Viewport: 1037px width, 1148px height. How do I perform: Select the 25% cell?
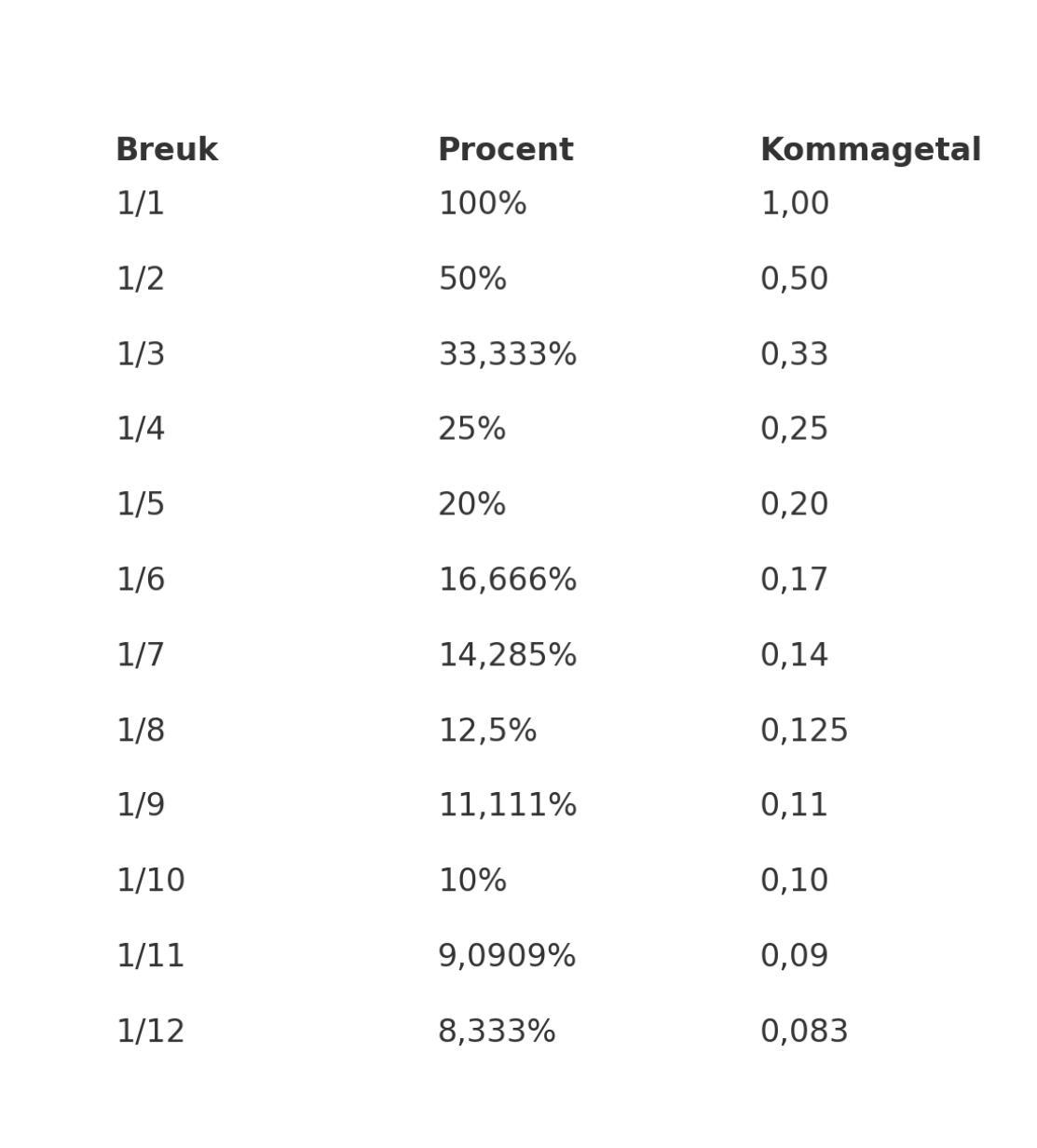coord(472,430)
